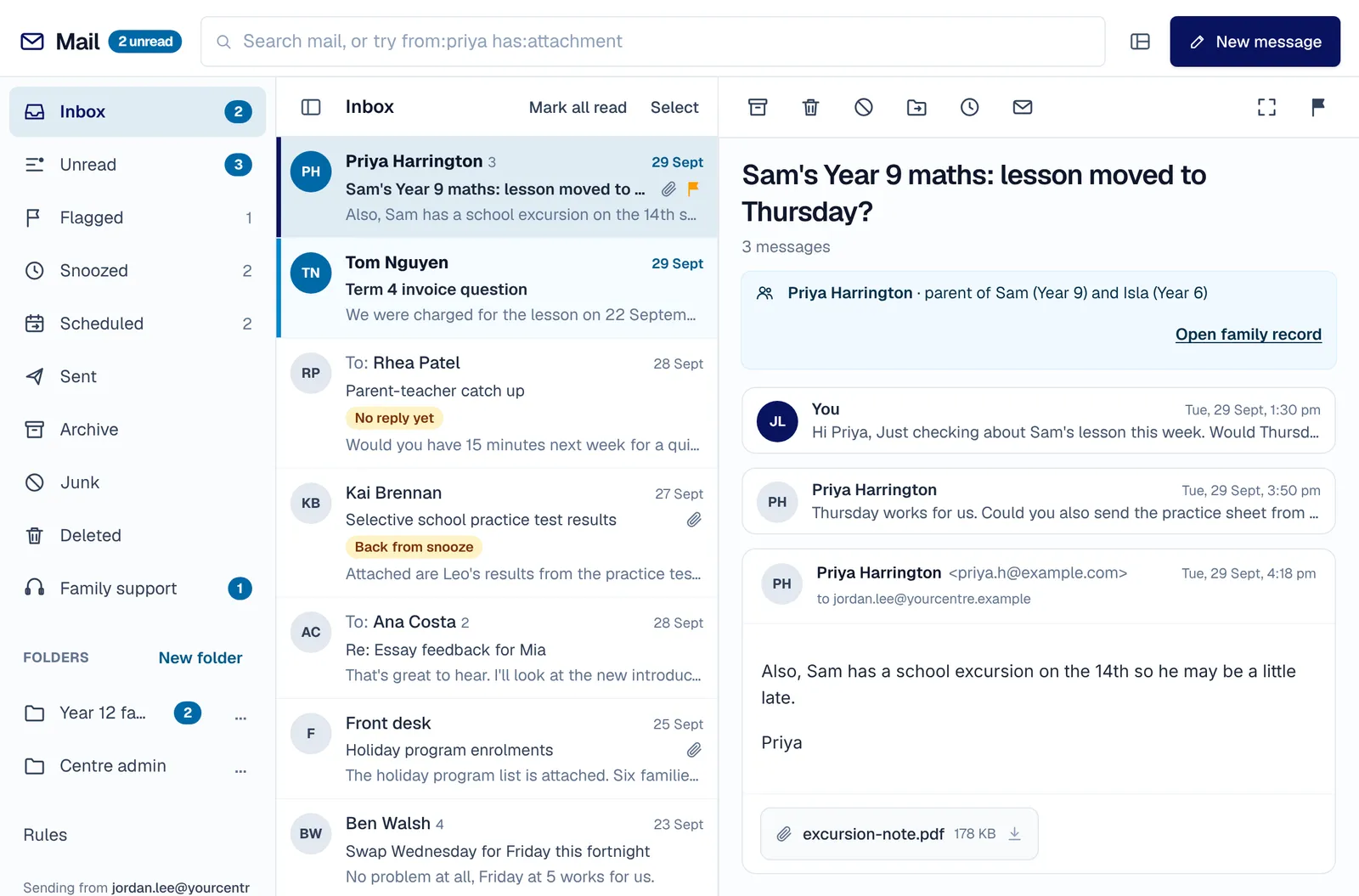Click the Mail logo envelope icon
Screen dimensions: 1359x896
[32, 42]
